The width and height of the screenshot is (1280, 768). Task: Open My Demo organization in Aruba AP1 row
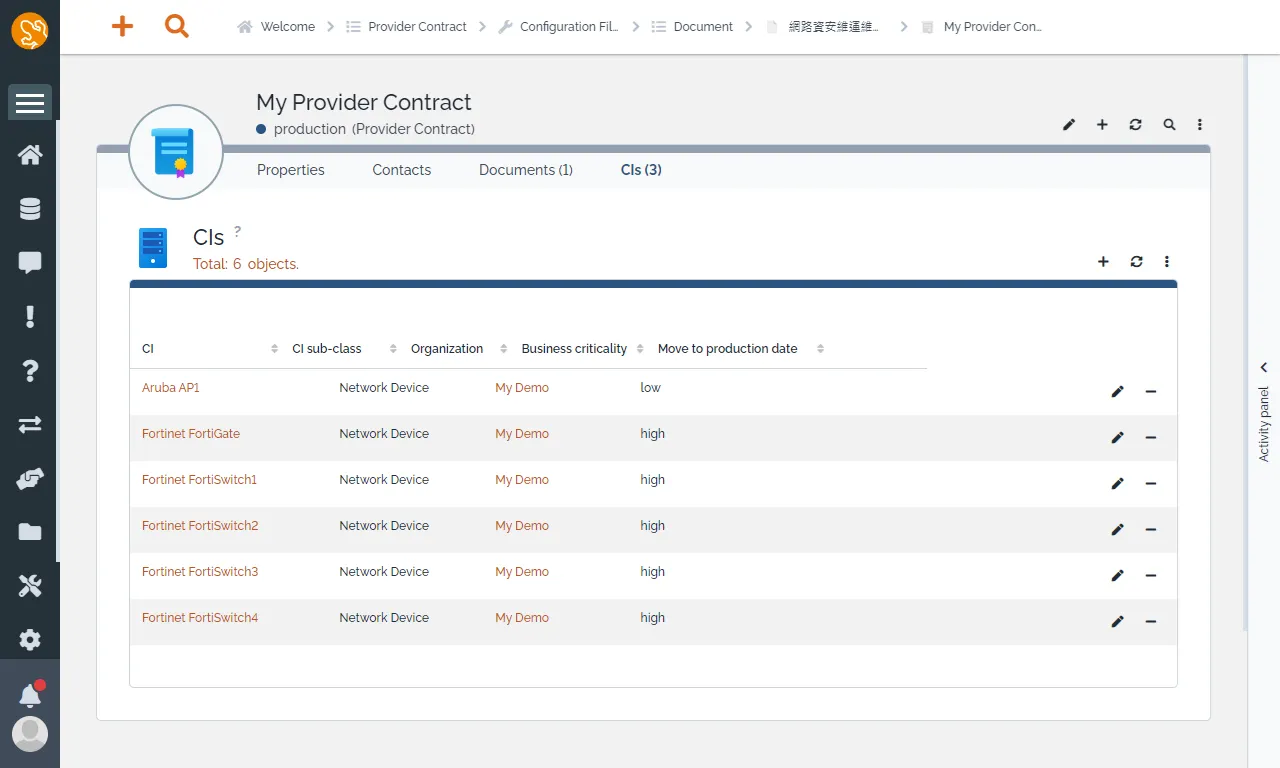[522, 388]
